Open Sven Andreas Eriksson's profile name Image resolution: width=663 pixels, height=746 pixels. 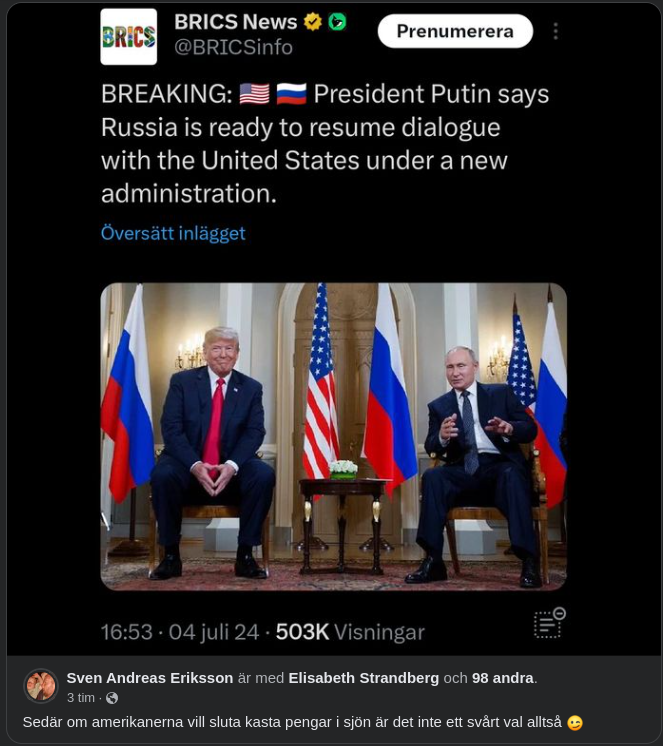point(150,678)
